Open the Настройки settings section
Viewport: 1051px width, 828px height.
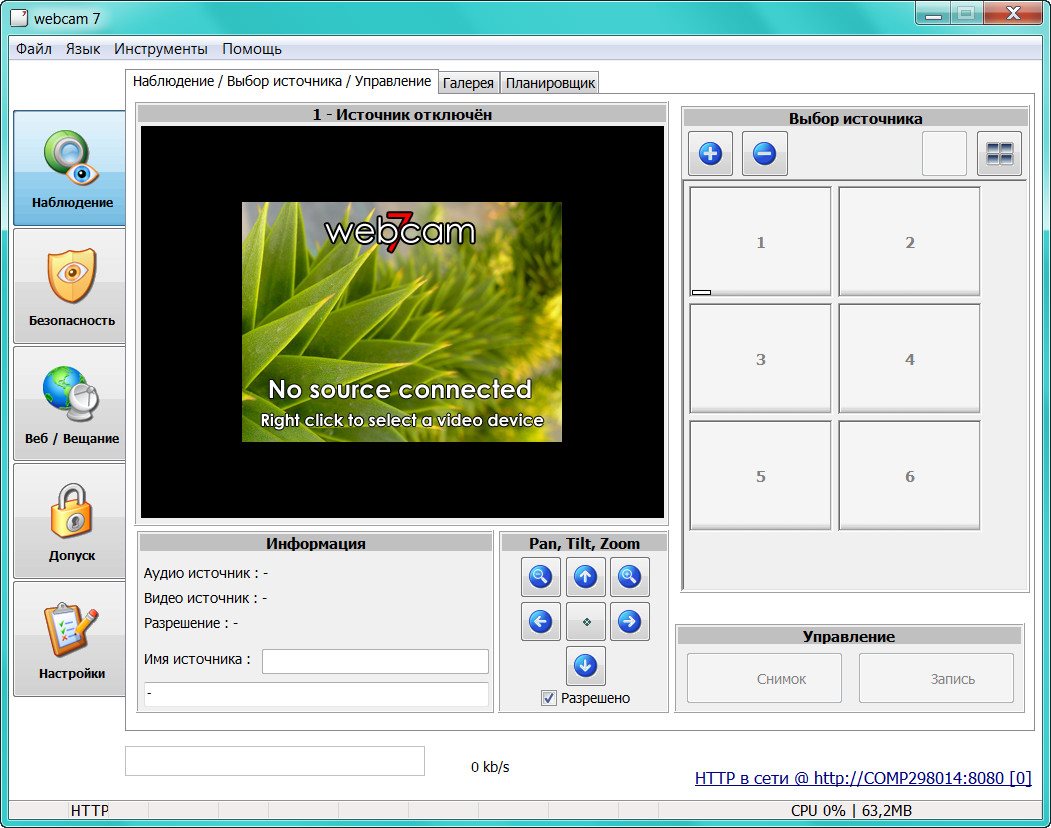pyautogui.click(x=69, y=638)
